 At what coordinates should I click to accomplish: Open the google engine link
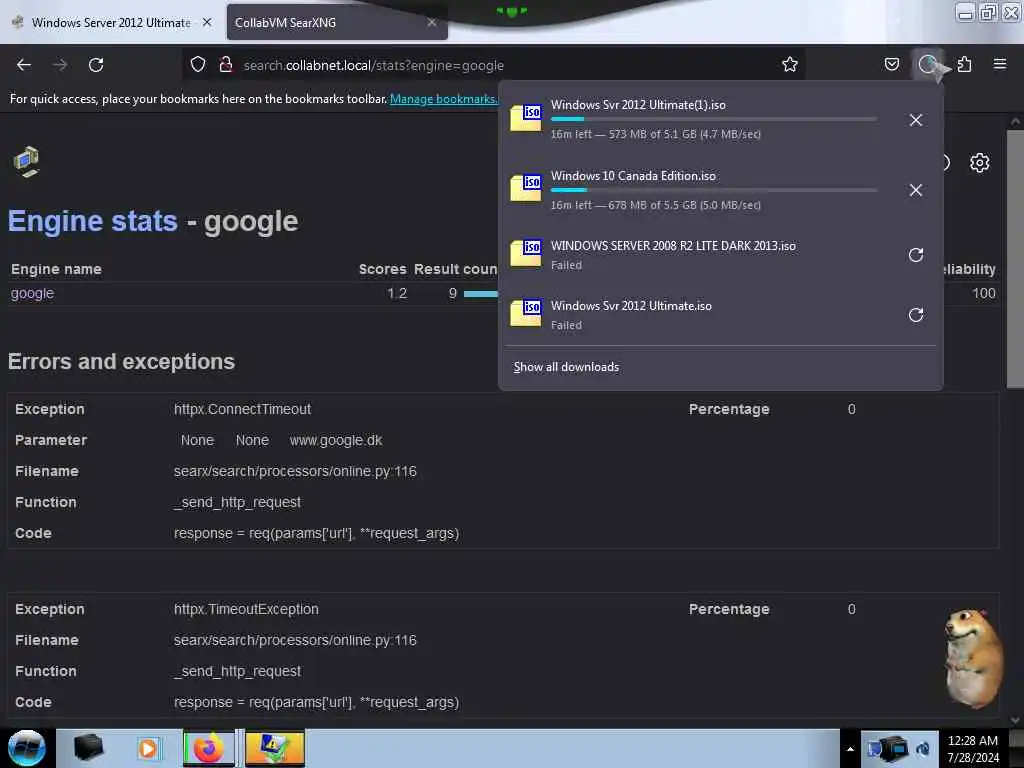pos(32,293)
